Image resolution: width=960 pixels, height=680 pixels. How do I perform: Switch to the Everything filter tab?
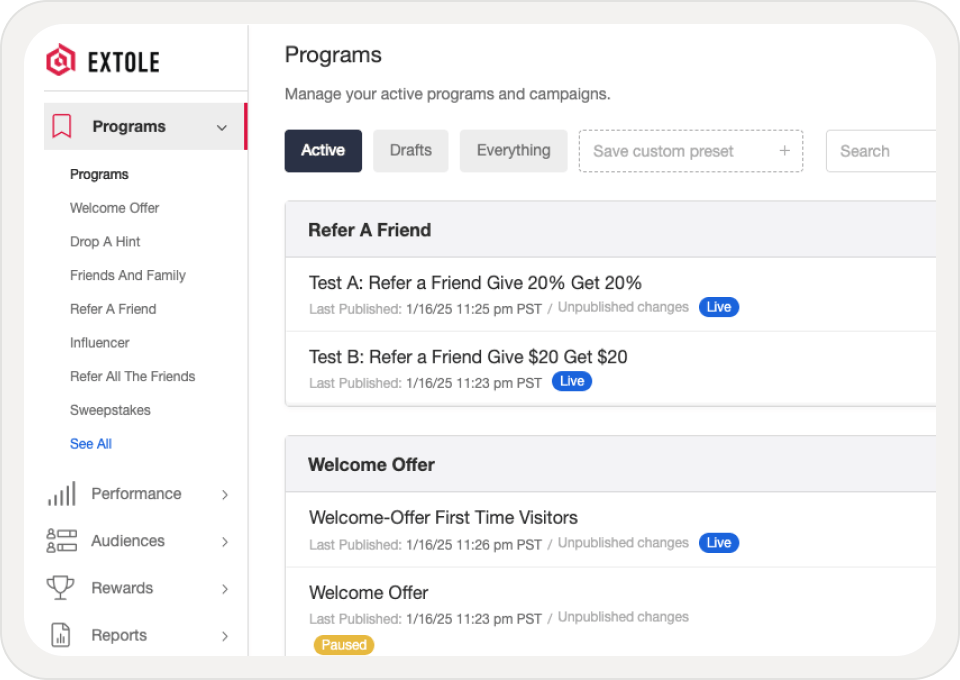tap(514, 151)
